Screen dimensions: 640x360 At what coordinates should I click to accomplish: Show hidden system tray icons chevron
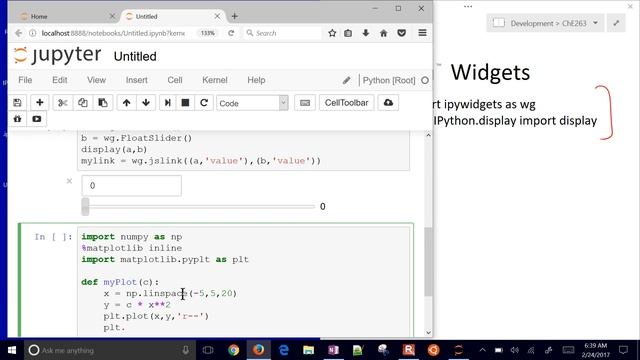tap(482, 350)
